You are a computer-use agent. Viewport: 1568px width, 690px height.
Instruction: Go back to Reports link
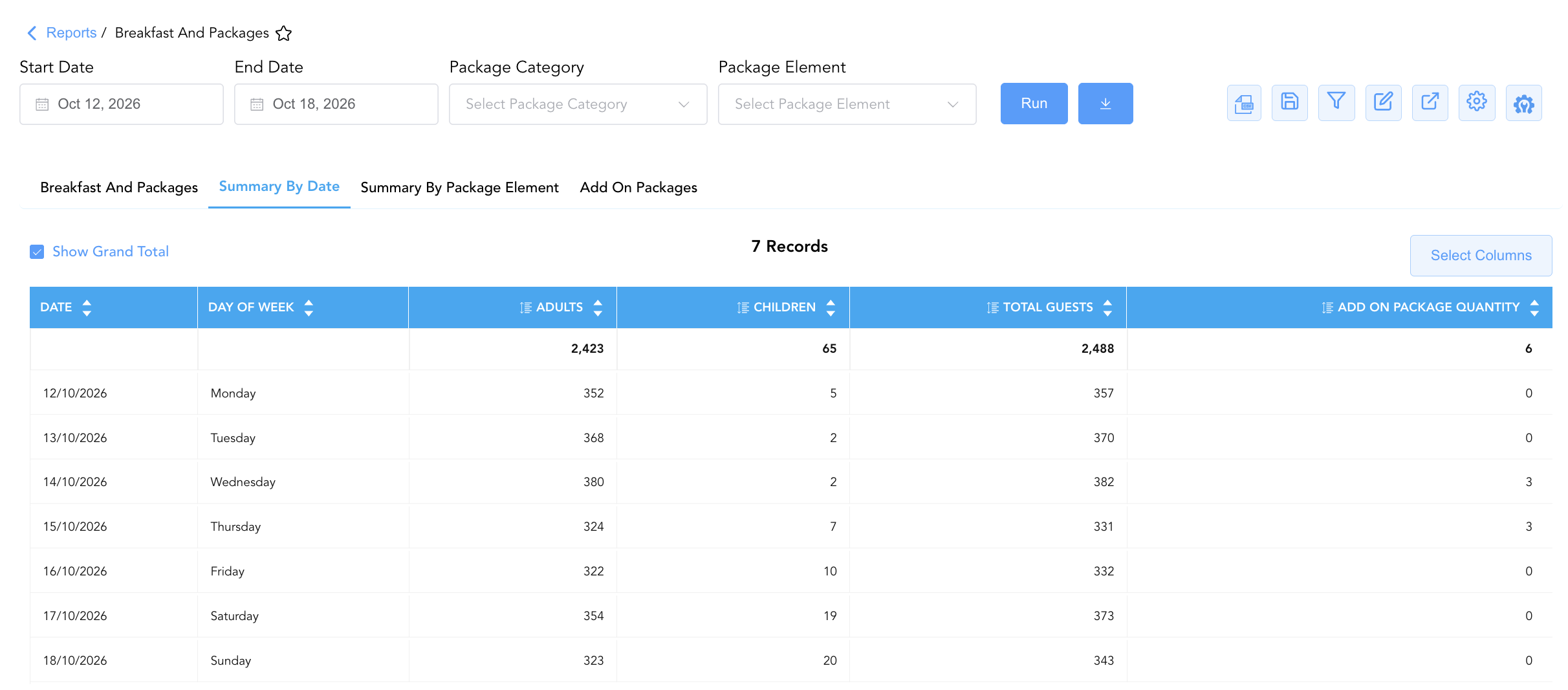coord(71,33)
